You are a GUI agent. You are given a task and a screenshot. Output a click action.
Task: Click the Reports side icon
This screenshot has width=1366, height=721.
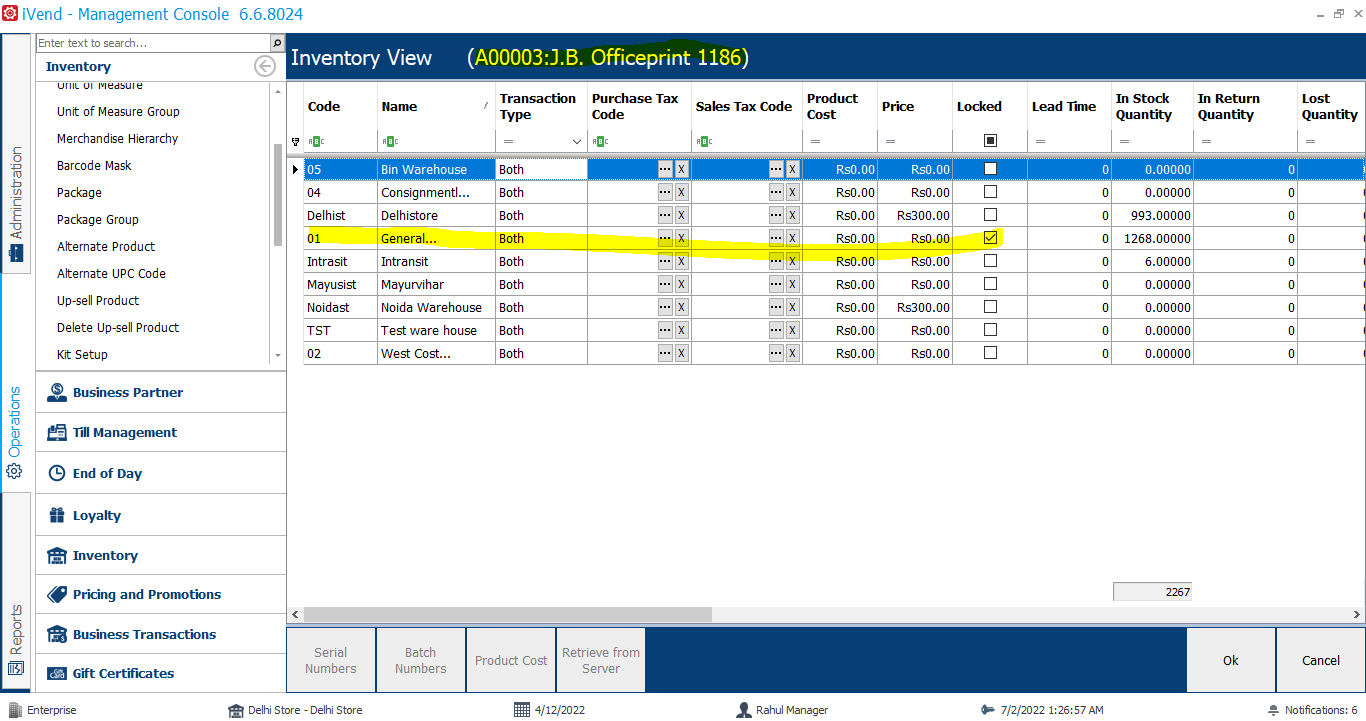click(15, 668)
